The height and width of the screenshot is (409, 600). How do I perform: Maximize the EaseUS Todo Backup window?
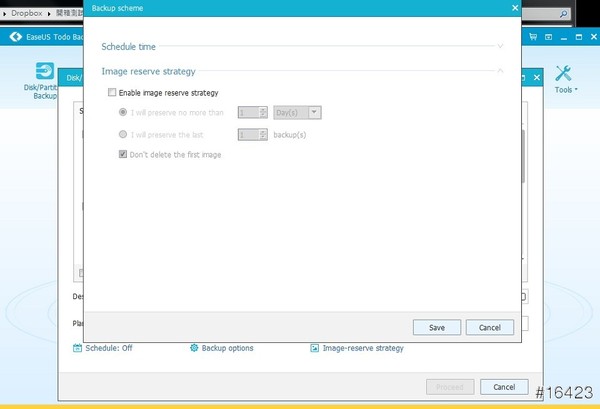point(579,37)
